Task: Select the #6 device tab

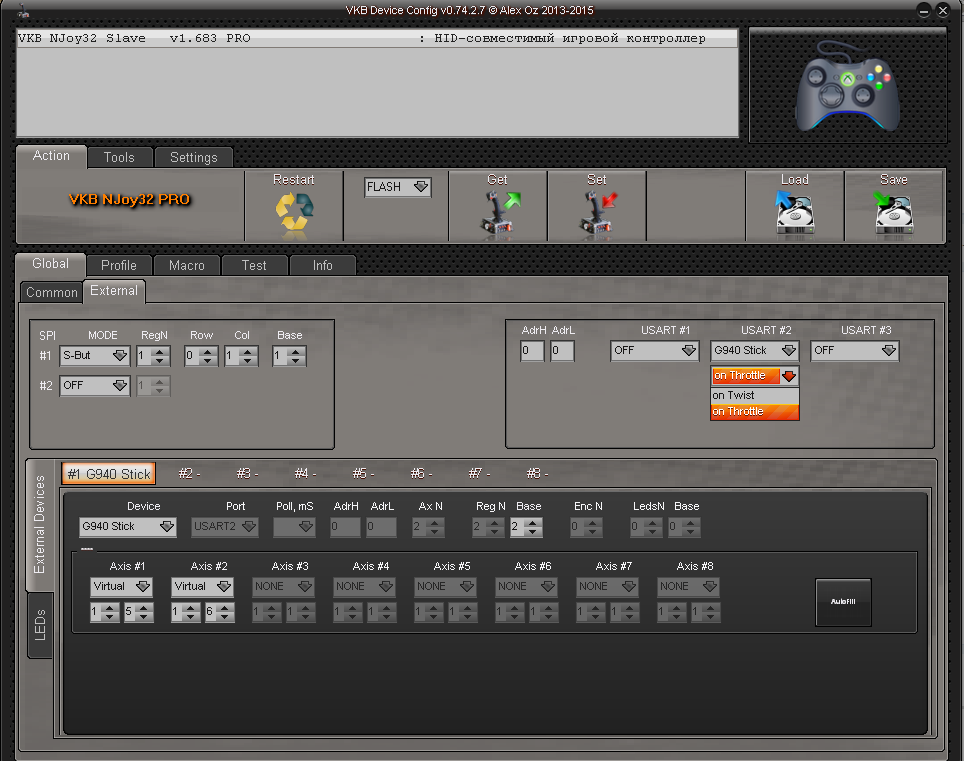Action: pyautogui.click(x=421, y=474)
